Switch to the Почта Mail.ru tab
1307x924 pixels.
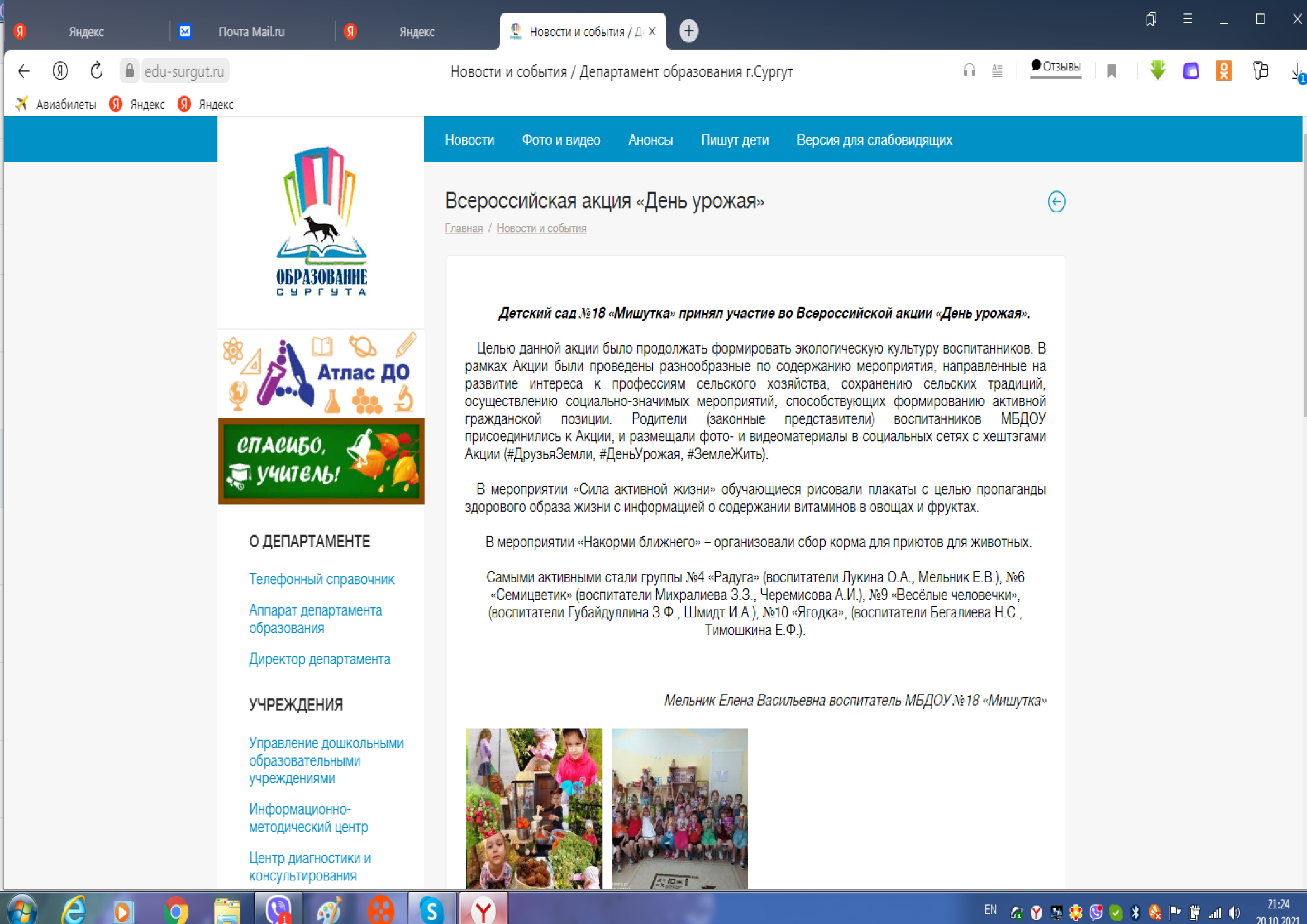(251, 32)
